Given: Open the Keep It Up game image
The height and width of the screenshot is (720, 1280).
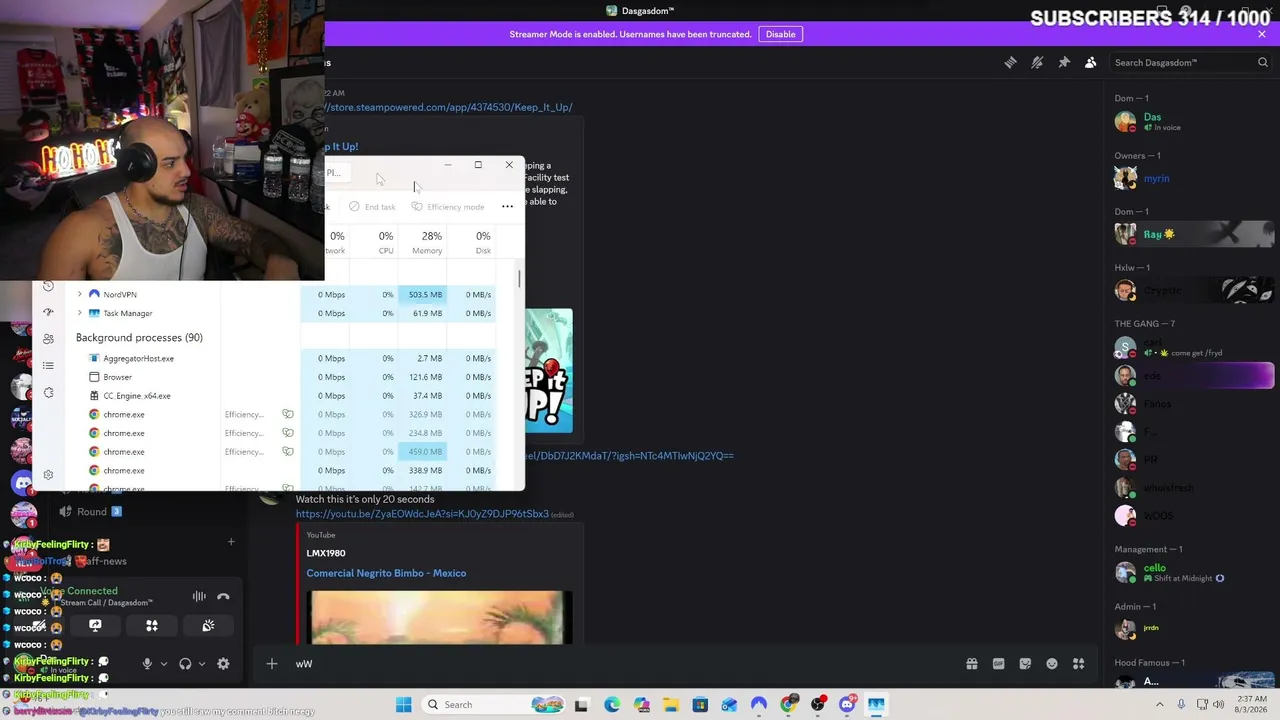Looking at the screenshot, I should [549, 371].
